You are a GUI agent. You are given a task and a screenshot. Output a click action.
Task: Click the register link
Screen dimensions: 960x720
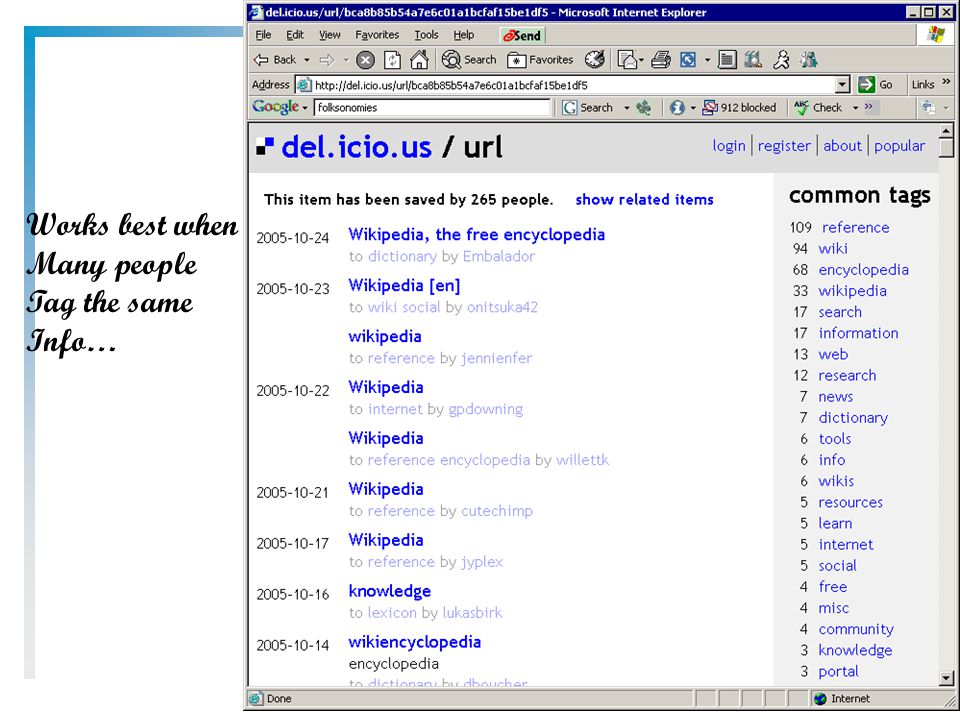[784, 146]
